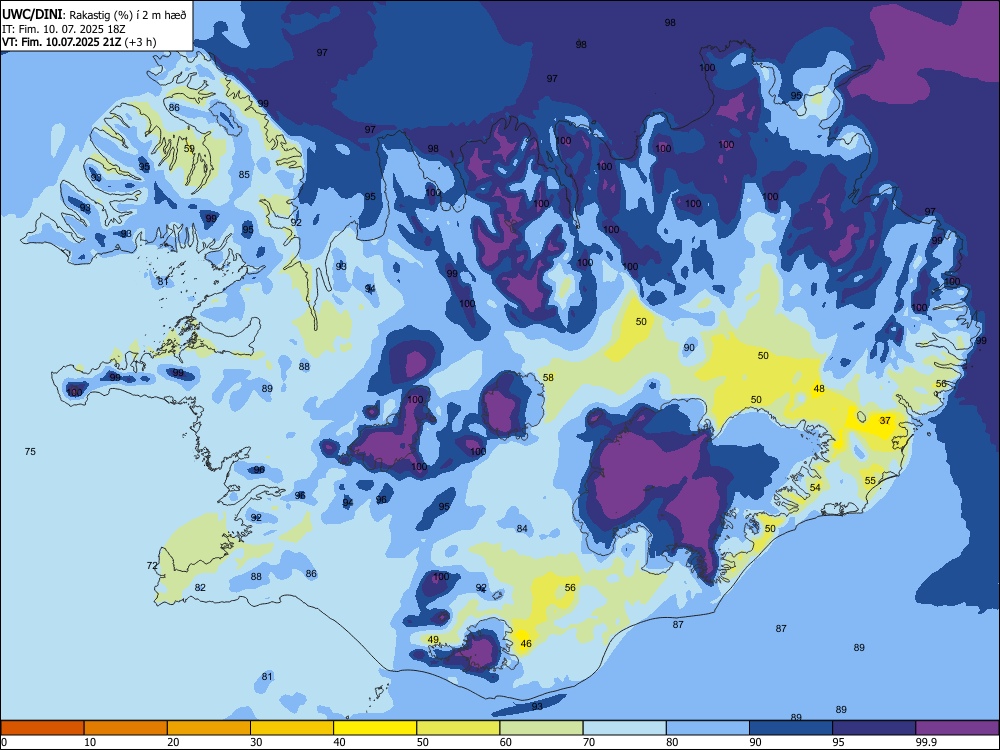Click the humidity value 48 on the map
This screenshot has height=750, width=1000.
pyautogui.click(x=819, y=388)
